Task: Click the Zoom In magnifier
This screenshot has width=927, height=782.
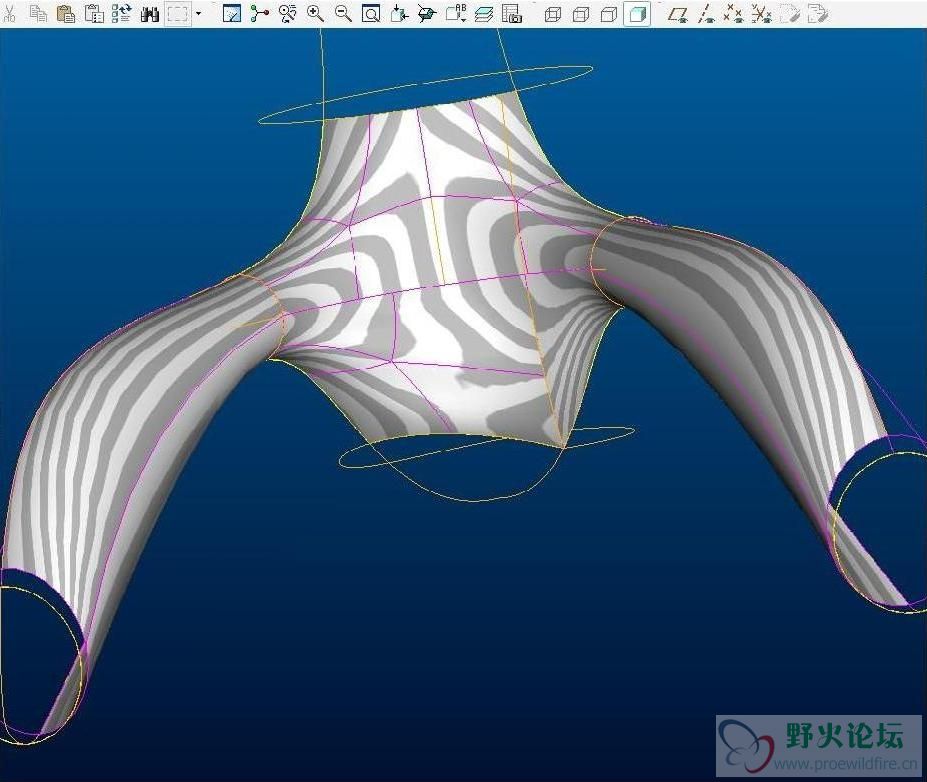Action: point(316,14)
